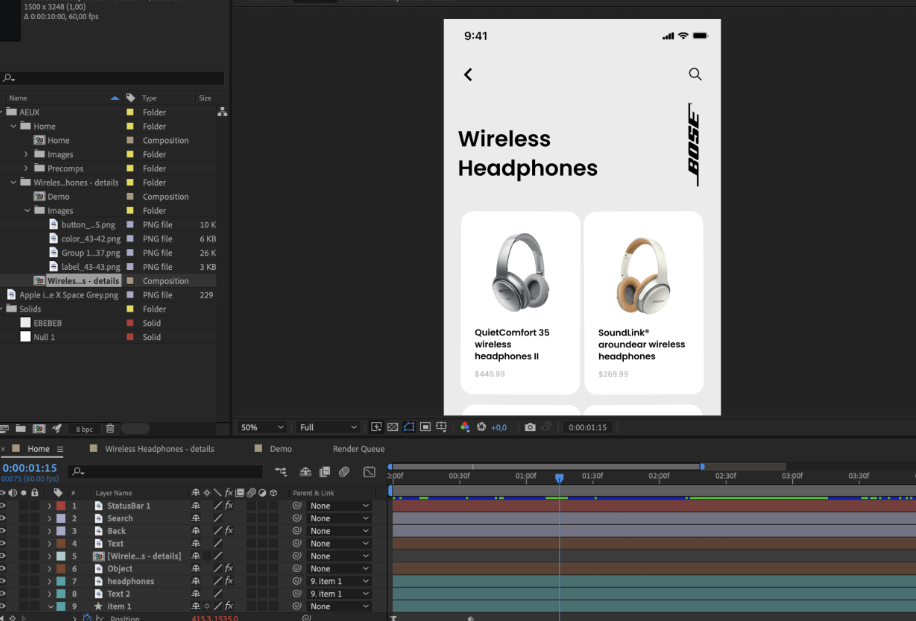The width and height of the screenshot is (916, 621).
Task: Switch to Wireless Headphones - details timeline tab
Action: (x=159, y=449)
